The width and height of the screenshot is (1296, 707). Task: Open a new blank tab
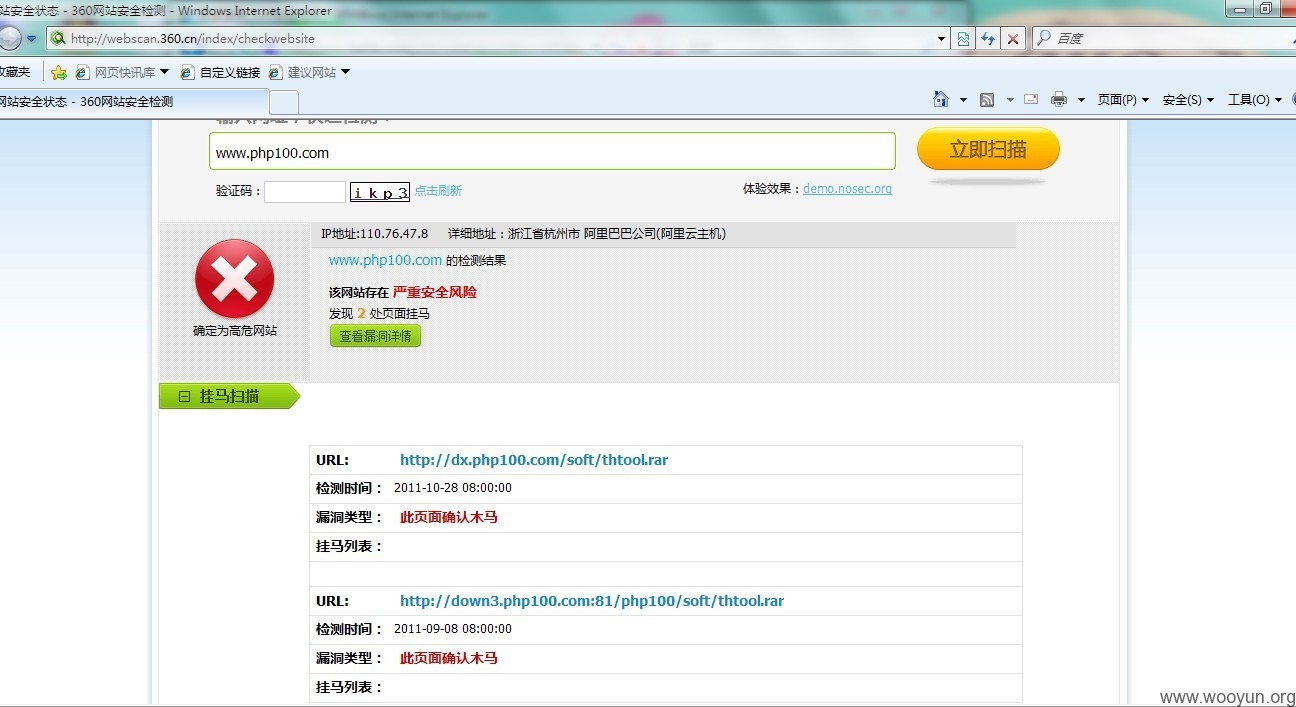(284, 102)
